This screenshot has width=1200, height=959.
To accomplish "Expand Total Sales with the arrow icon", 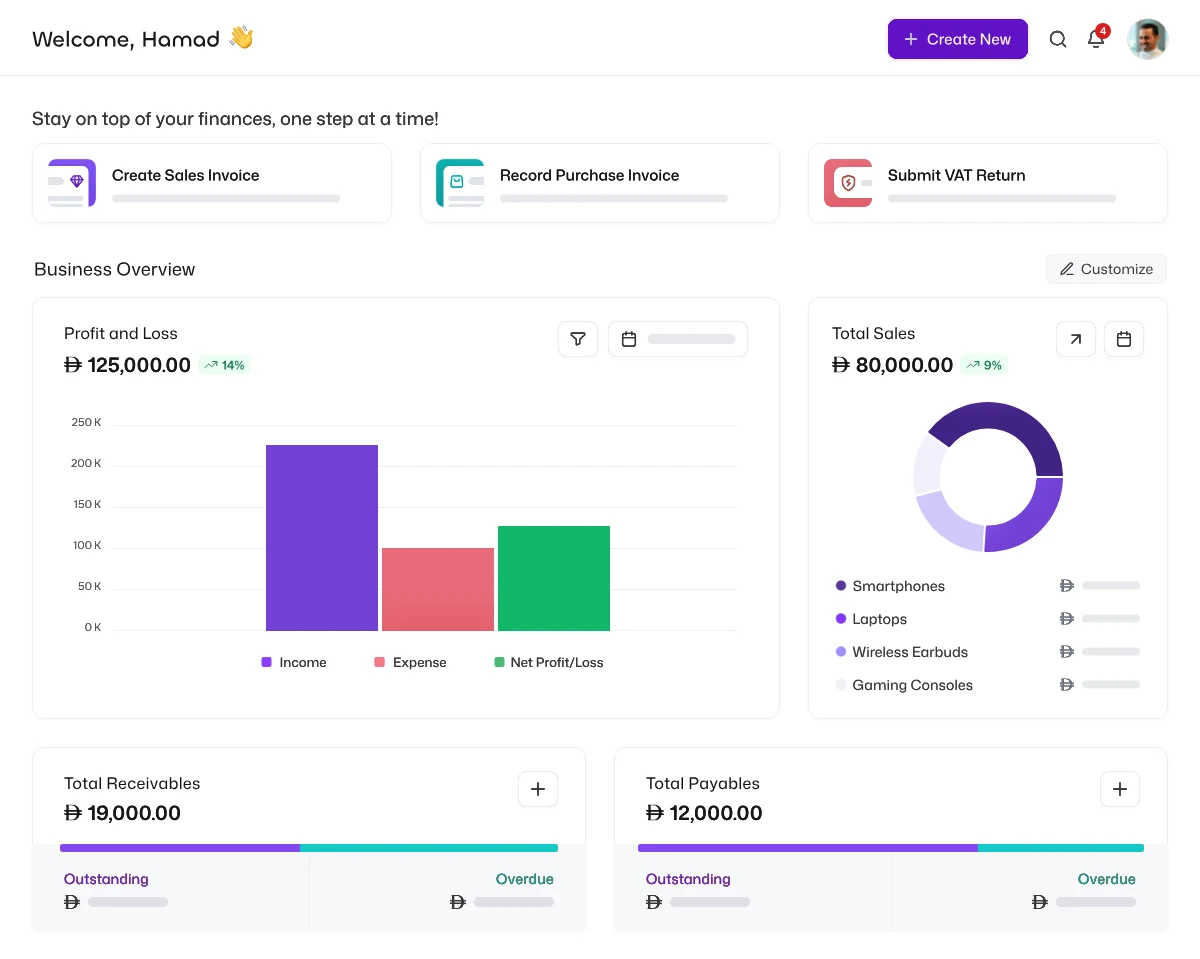I will [1076, 339].
